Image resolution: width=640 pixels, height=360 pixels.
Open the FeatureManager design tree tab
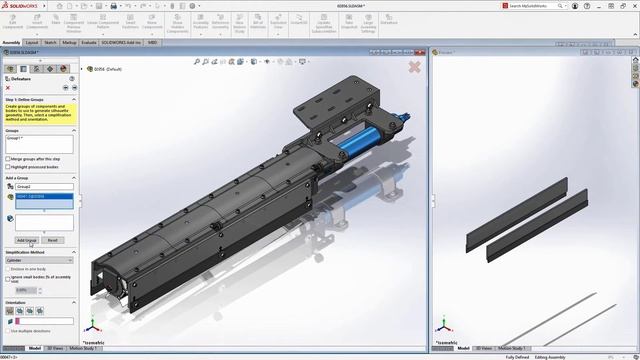[x=11, y=69]
